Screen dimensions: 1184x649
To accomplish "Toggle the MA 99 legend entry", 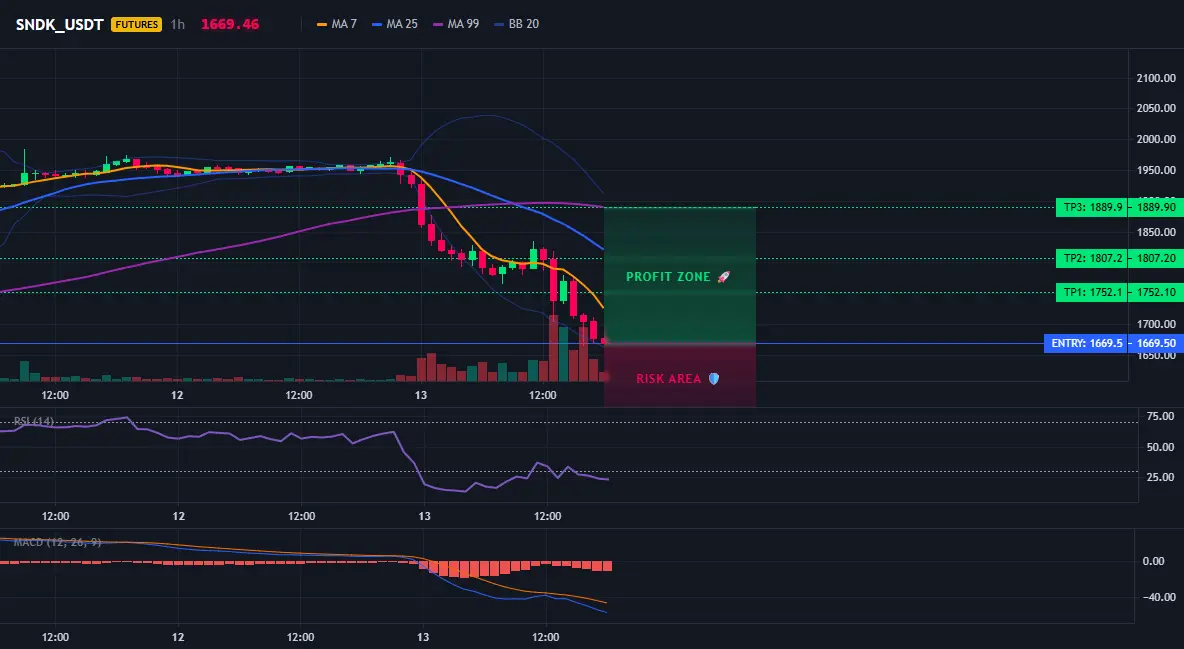I will click(x=456, y=24).
